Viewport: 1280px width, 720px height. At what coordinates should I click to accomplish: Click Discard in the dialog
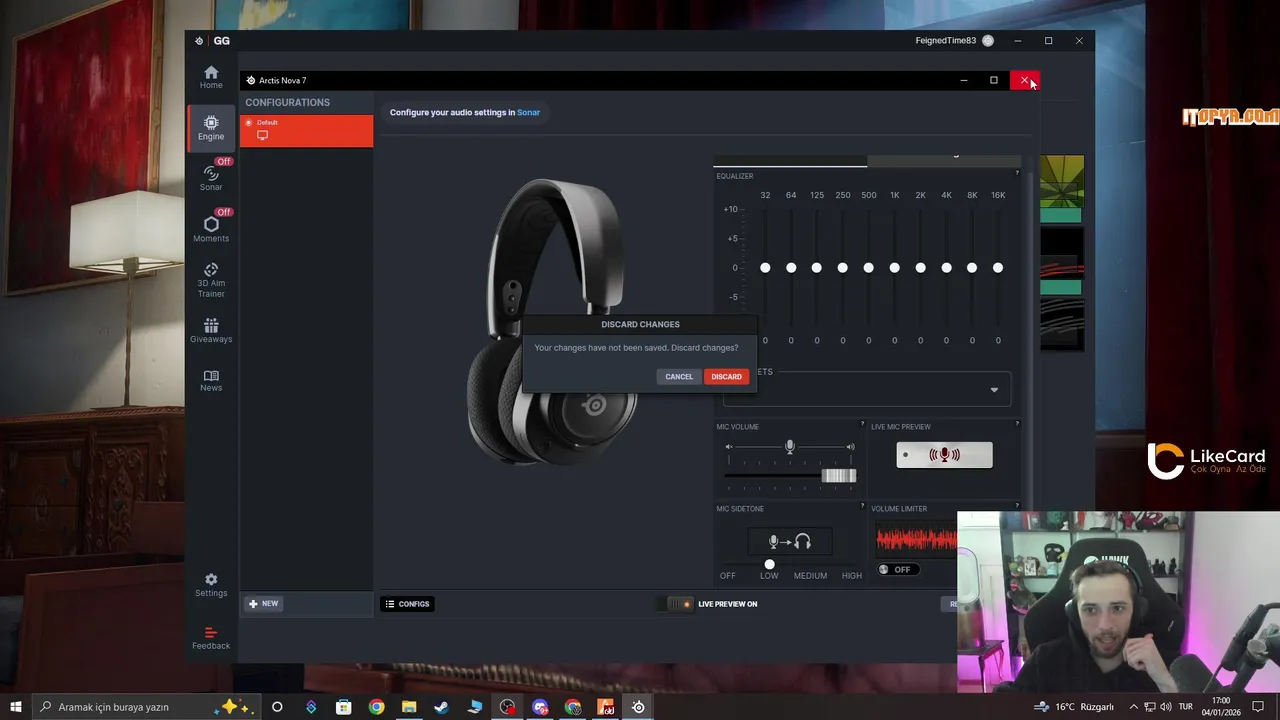(726, 377)
